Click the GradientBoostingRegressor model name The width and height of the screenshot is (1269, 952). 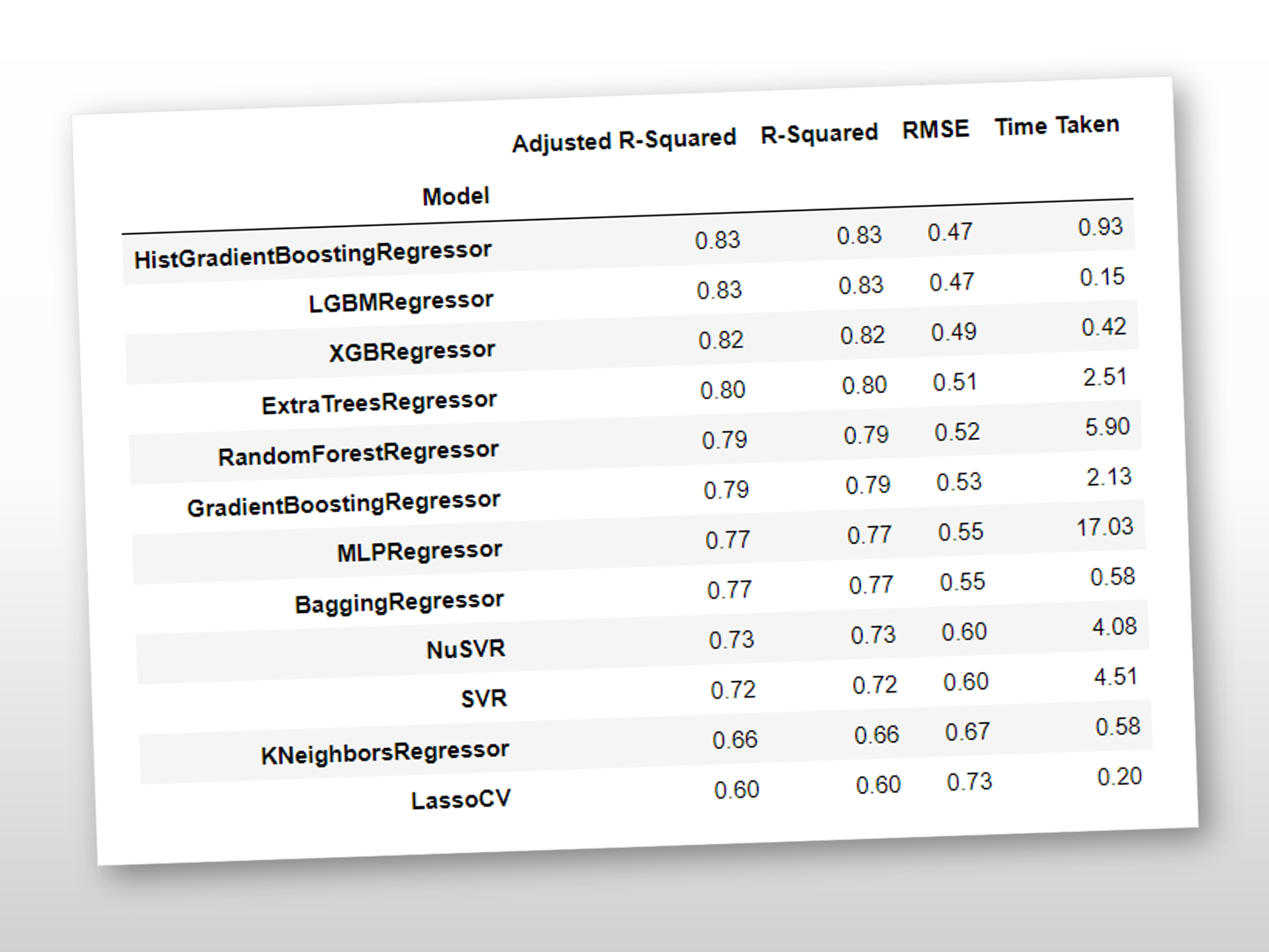[x=344, y=503]
